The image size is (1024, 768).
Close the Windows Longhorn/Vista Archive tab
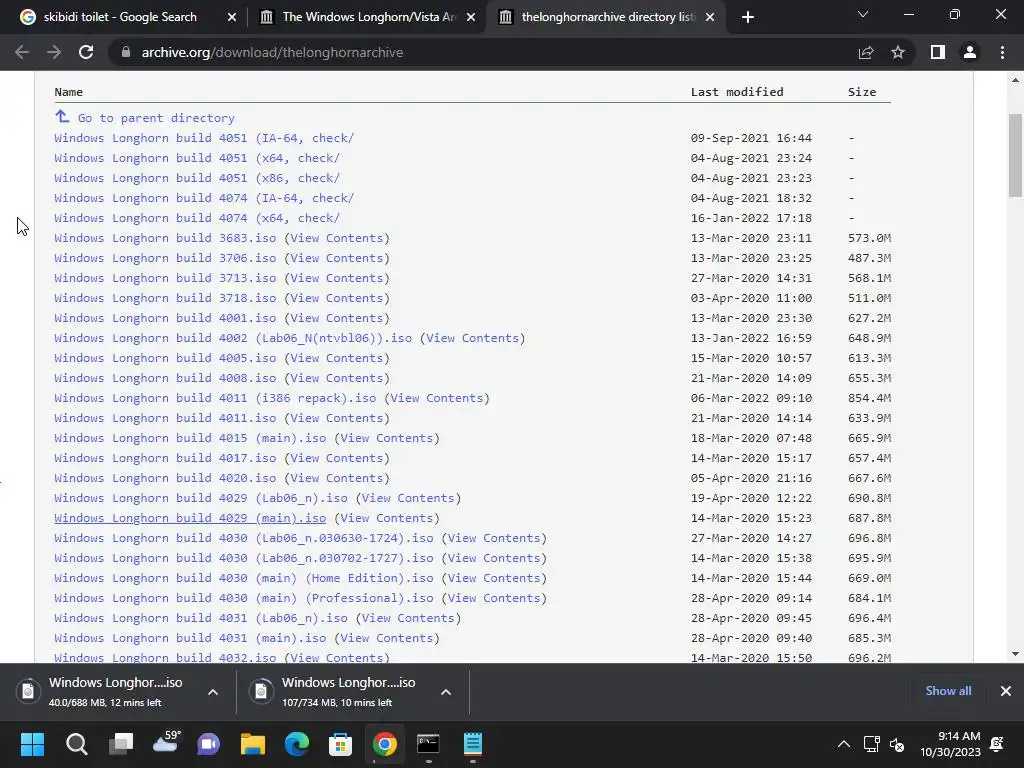[x=471, y=17]
